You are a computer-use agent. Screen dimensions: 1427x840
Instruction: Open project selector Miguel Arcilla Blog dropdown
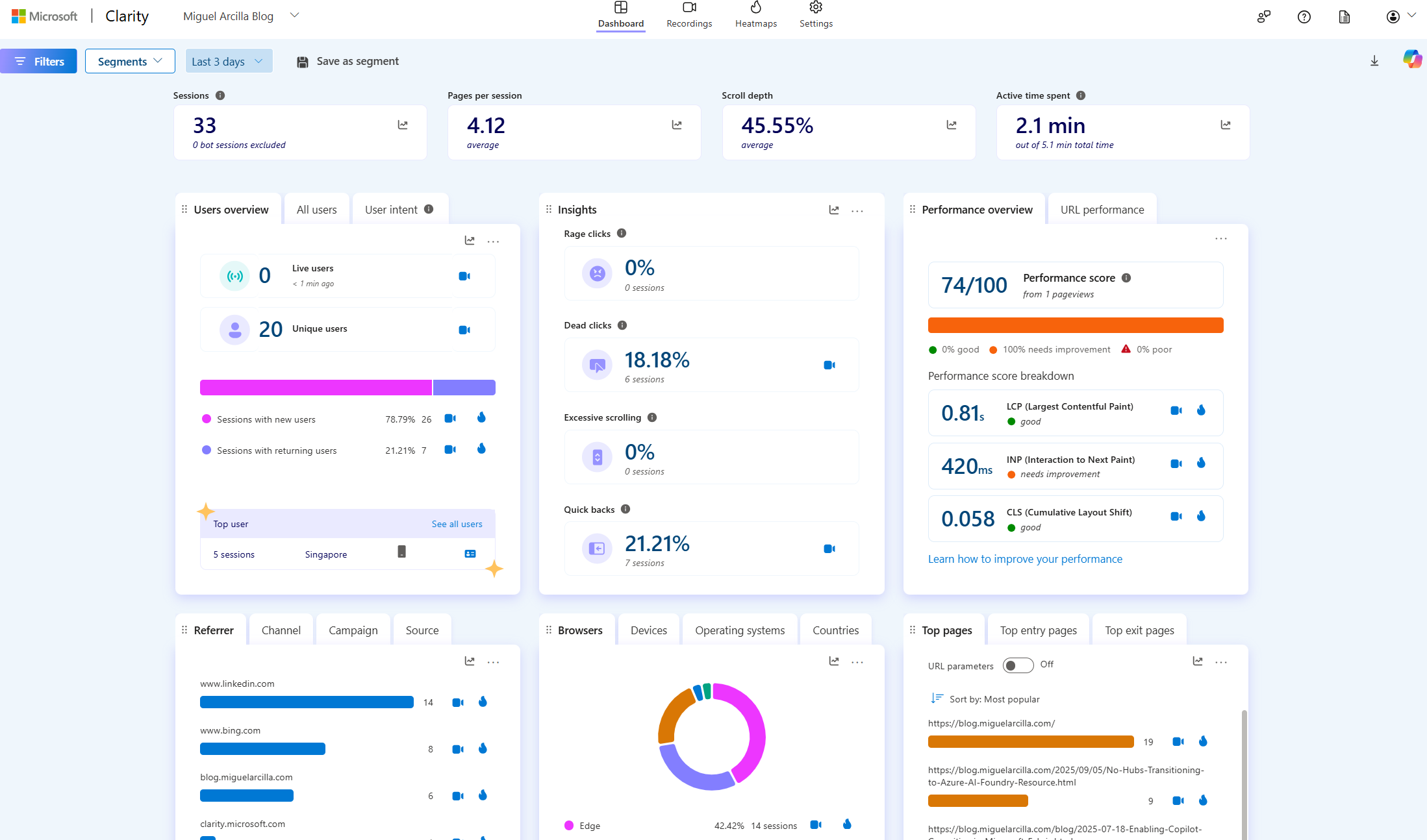[x=241, y=16]
